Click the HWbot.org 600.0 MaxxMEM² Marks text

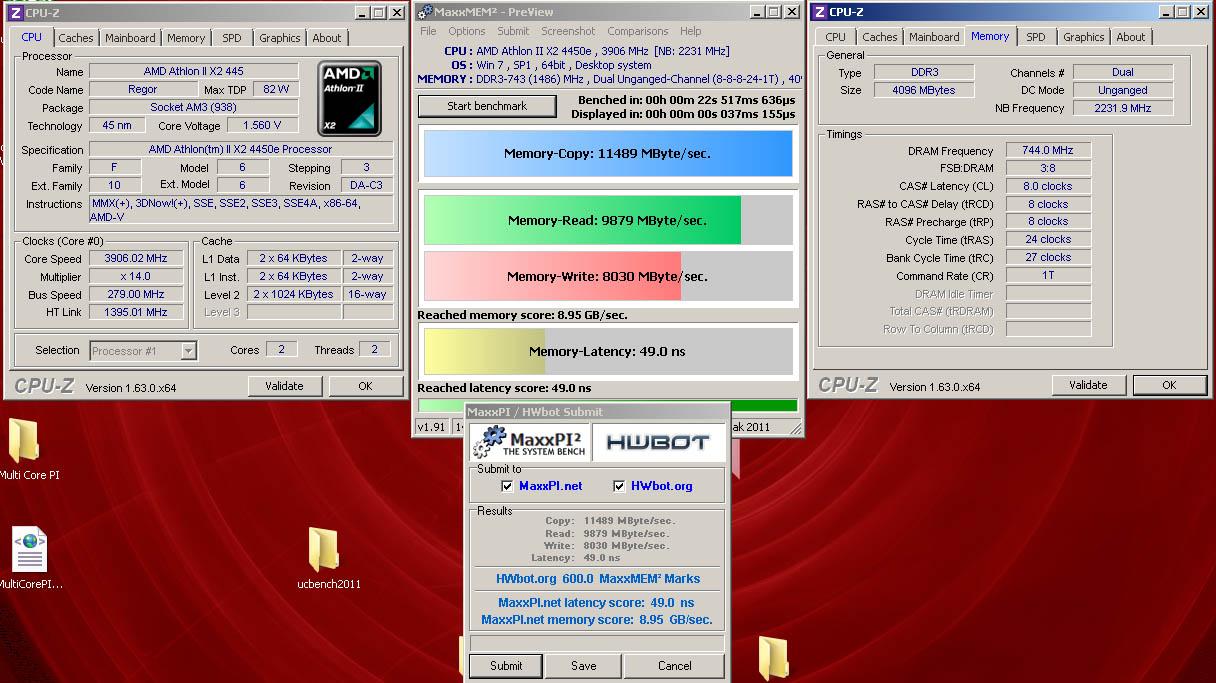coord(598,579)
